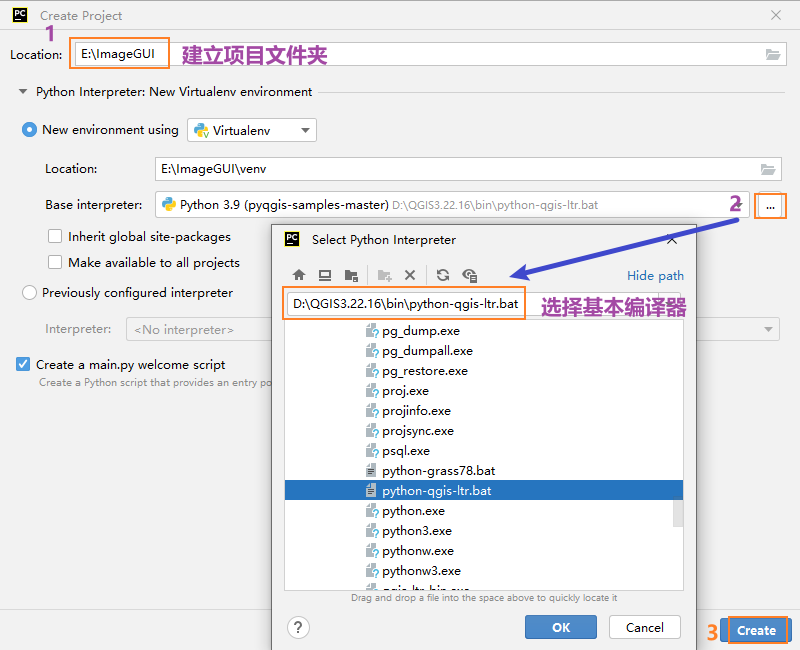Click the Desktop directory toolbar icon
800x650 pixels.
coord(325,276)
